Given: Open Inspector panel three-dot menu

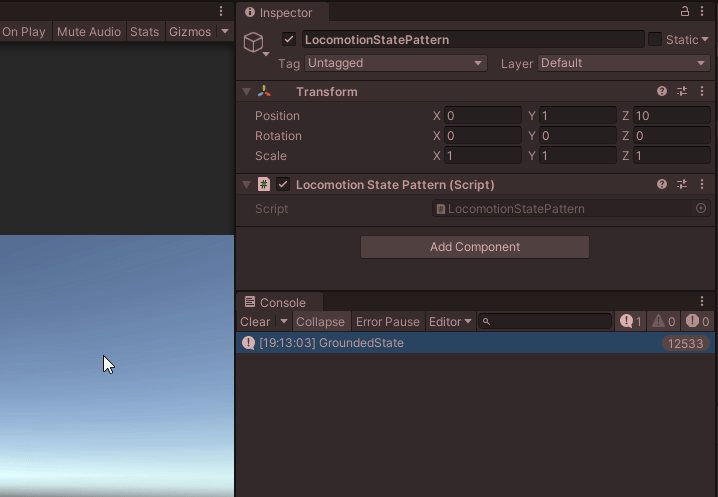Looking at the screenshot, I should coord(702,11).
